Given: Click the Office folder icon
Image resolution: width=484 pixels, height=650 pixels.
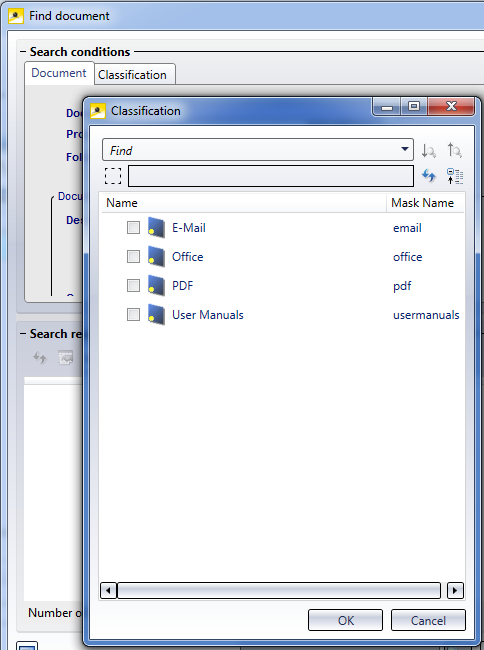Looking at the screenshot, I should [x=157, y=257].
